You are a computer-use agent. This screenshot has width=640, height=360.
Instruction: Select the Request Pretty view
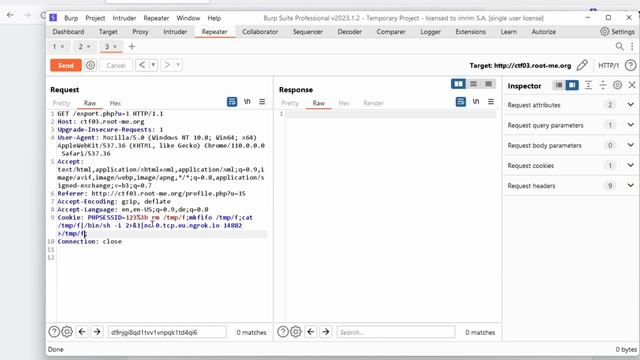coord(61,103)
